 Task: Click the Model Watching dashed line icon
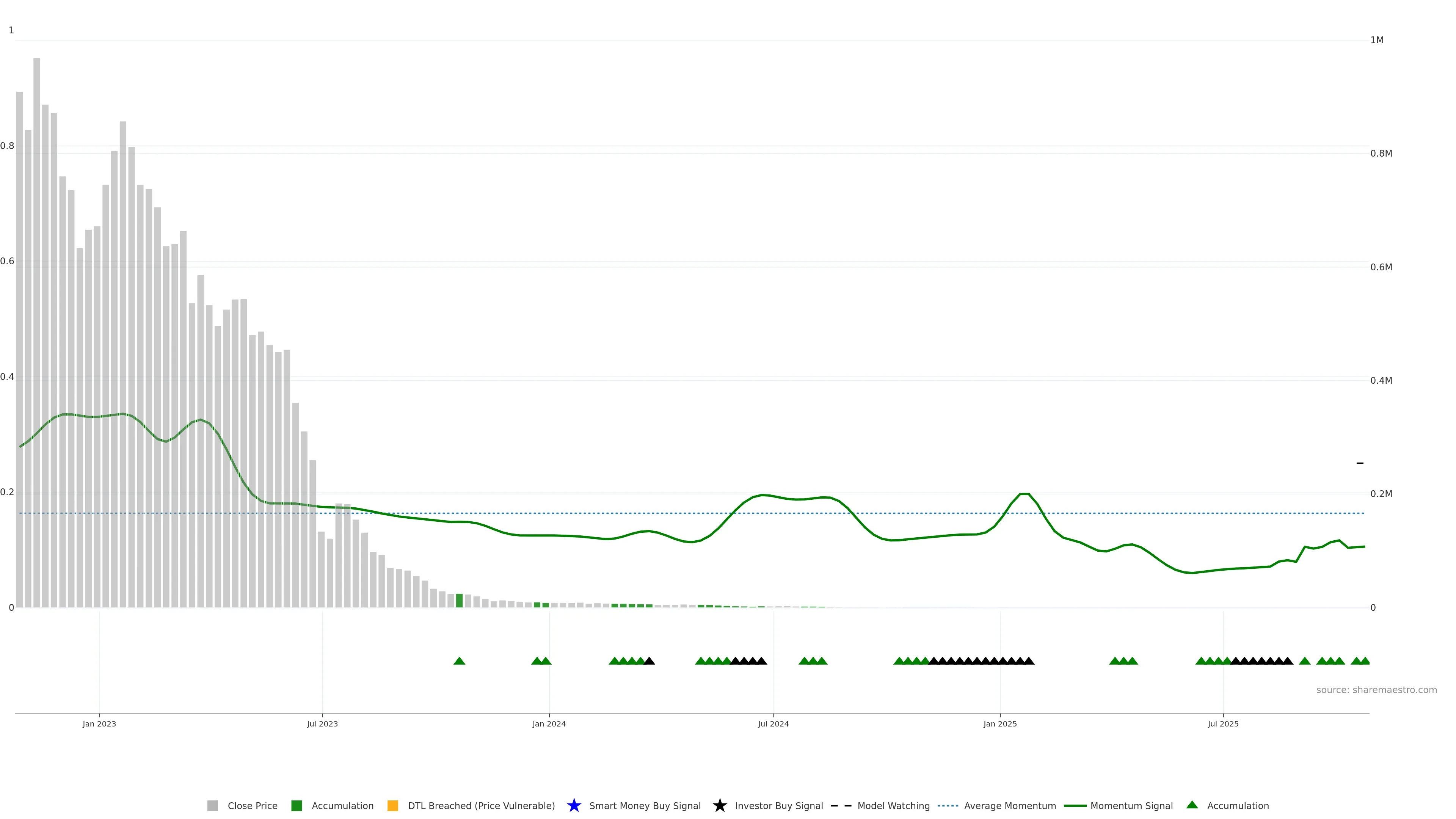(x=841, y=805)
